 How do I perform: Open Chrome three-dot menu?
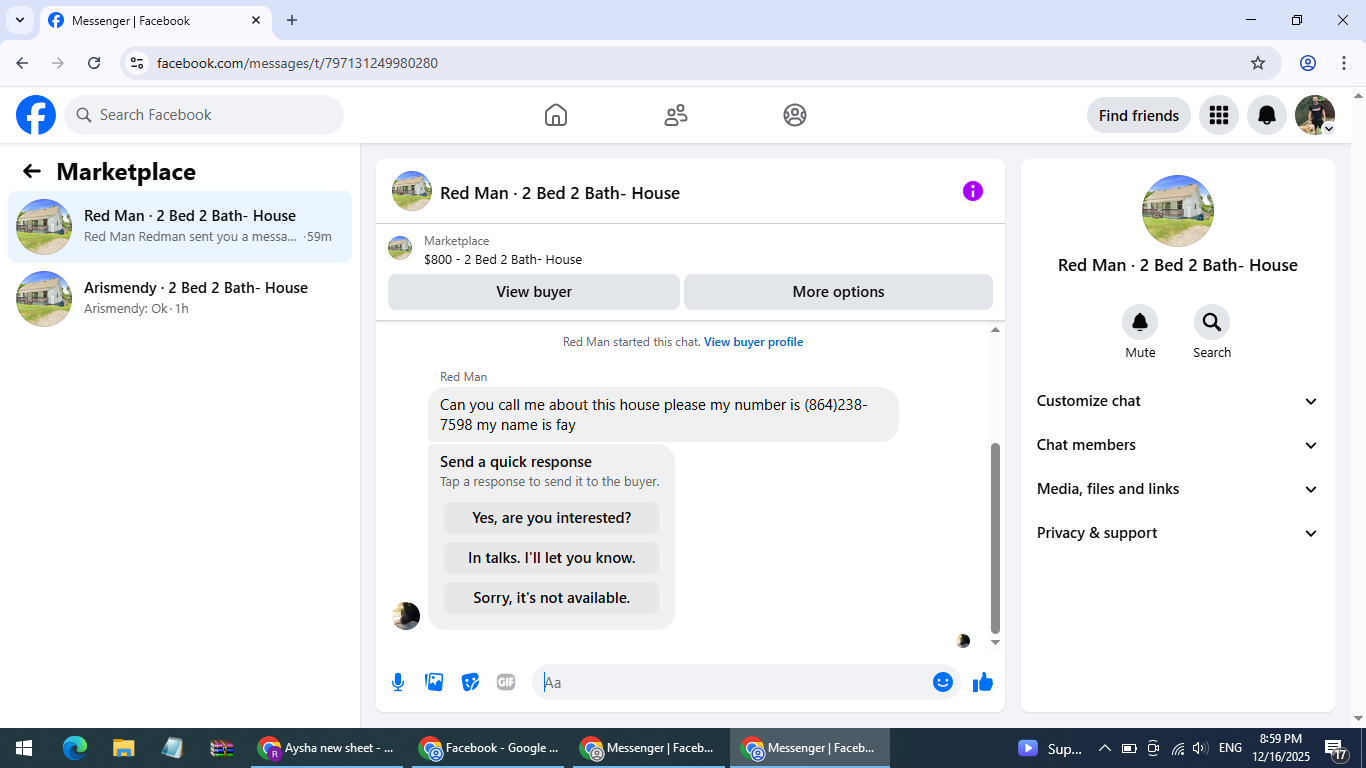pos(1344,63)
